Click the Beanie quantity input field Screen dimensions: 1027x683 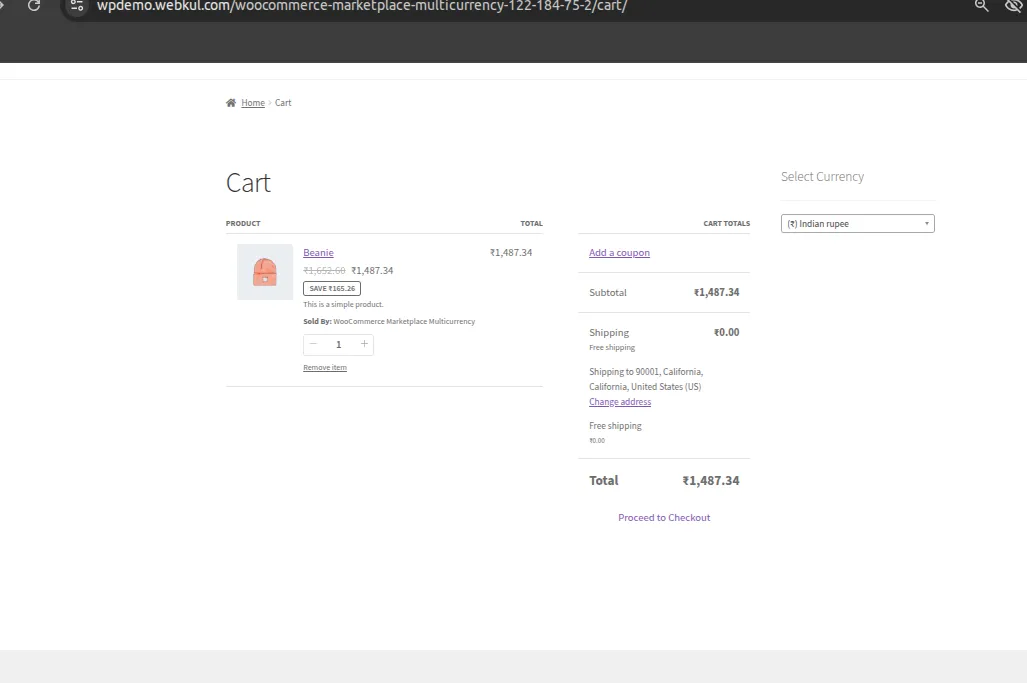point(338,344)
